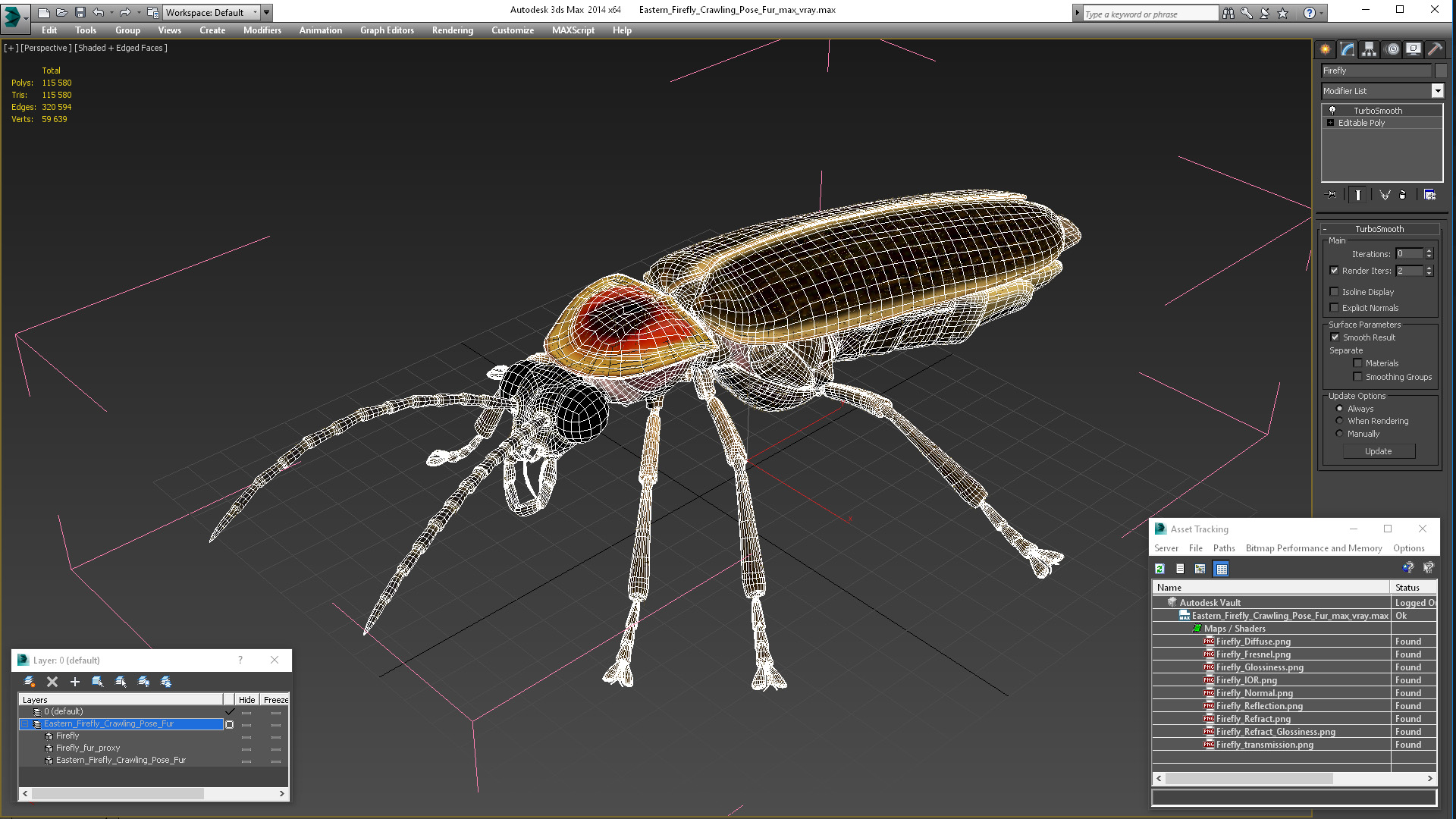This screenshot has height=819, width=1456.
Task: Click Delete layer X icon
Action: [x=52, y=682]
